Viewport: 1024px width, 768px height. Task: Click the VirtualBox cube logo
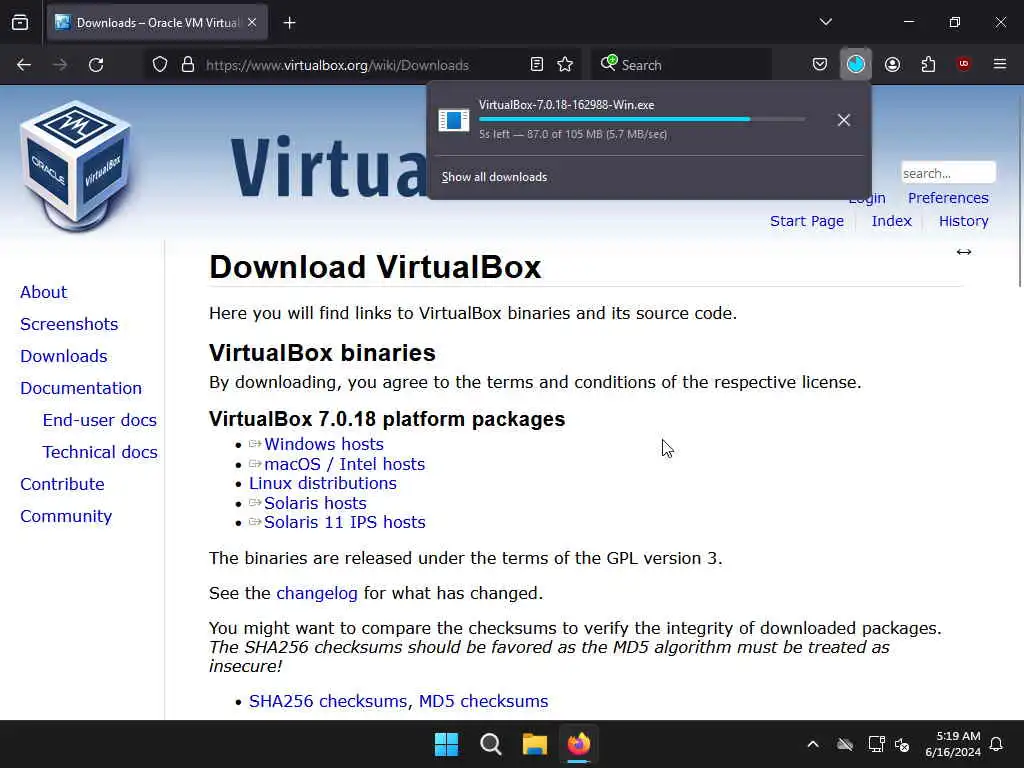click(x=75, y=167)
